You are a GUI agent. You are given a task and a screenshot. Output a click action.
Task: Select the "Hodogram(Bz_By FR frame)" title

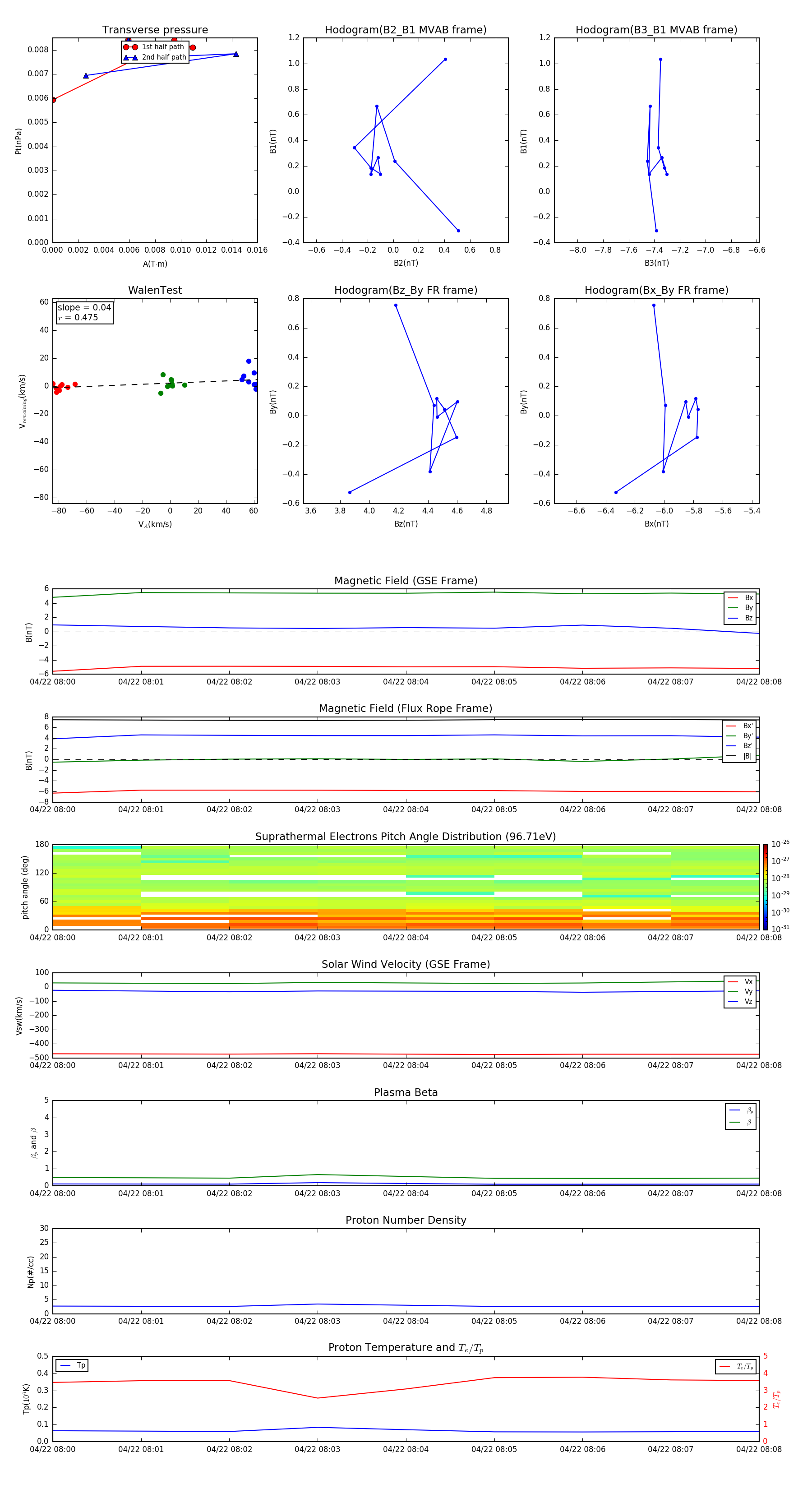(406, 290)
